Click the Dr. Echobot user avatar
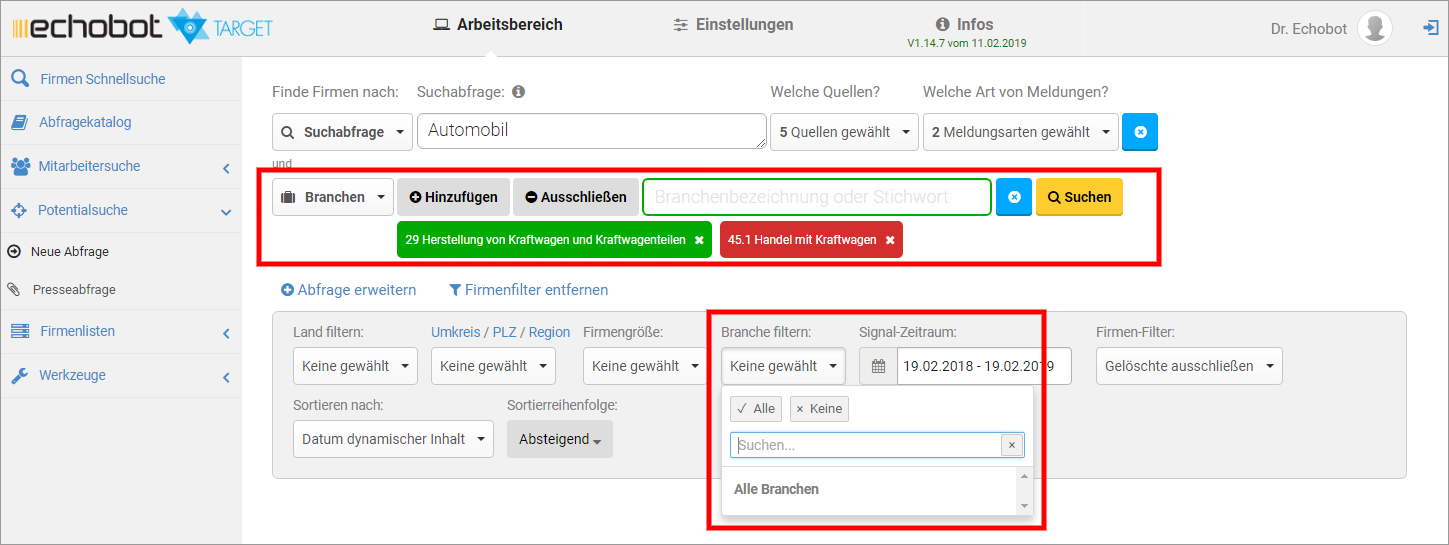 [1375, 28]
